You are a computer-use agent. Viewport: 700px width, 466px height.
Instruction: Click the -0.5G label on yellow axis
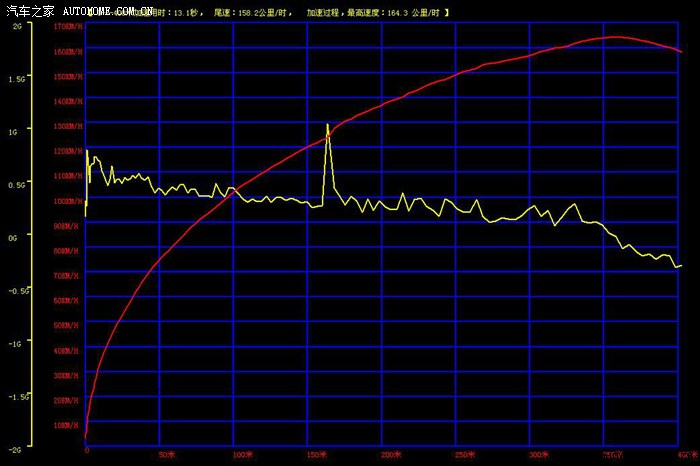[16, 290]
